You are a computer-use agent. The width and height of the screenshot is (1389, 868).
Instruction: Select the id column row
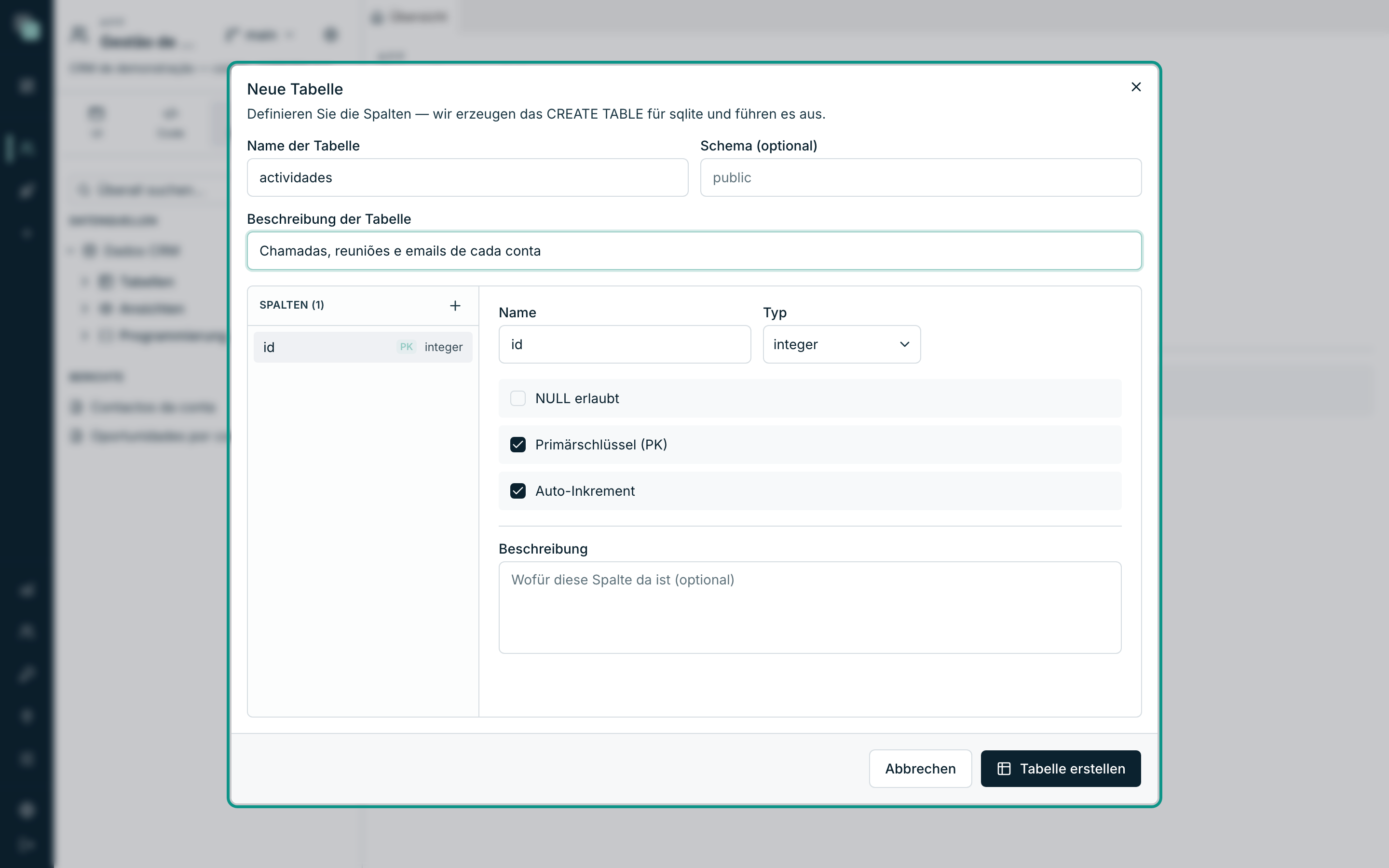tap(363, 347)
